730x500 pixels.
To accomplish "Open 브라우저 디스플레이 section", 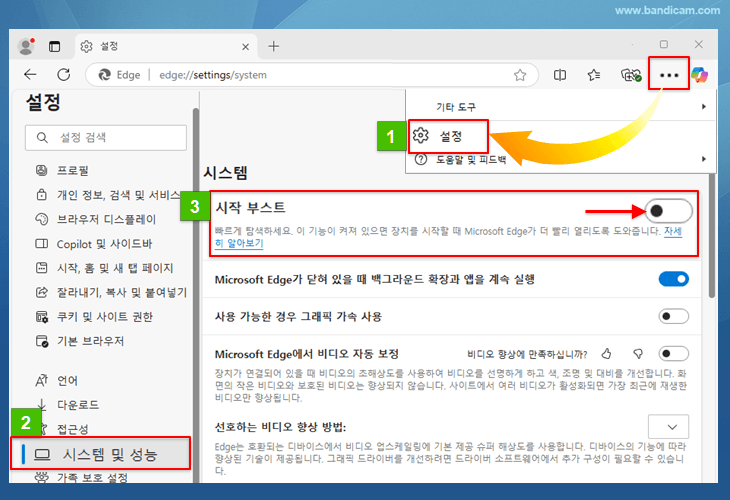I will 95,219.
